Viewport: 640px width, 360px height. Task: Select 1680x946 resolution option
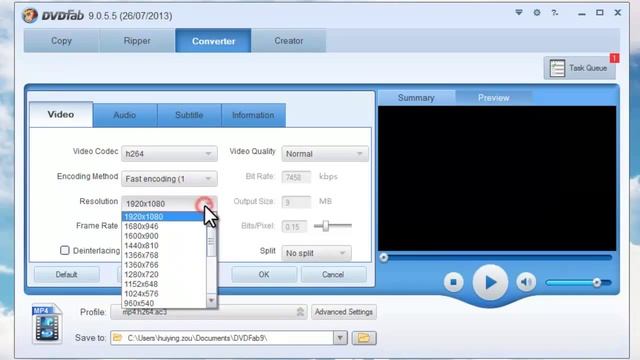pyautogui.click(x=164, y=226)
